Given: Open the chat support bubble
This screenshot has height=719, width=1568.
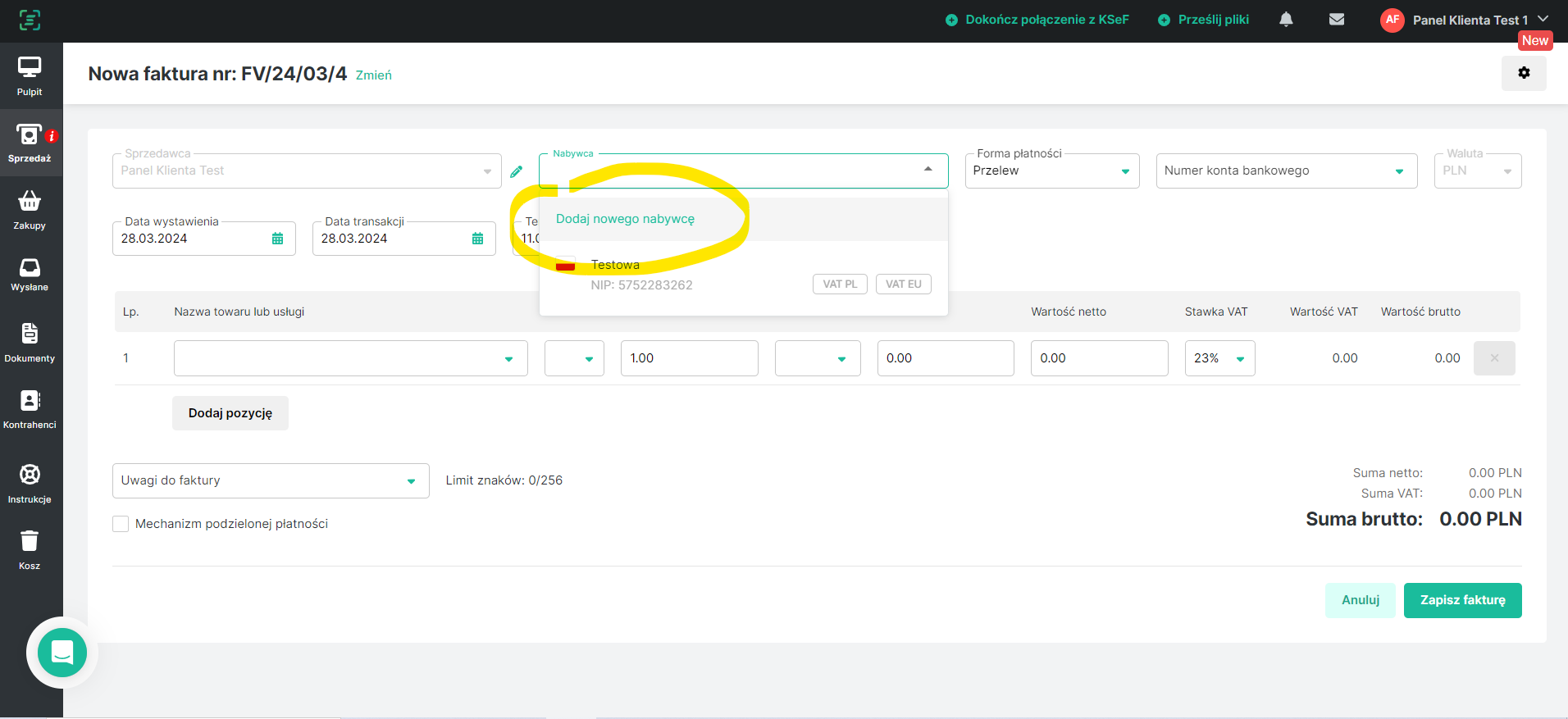Looking at the screenshot, I should click(x=62, y=653).
